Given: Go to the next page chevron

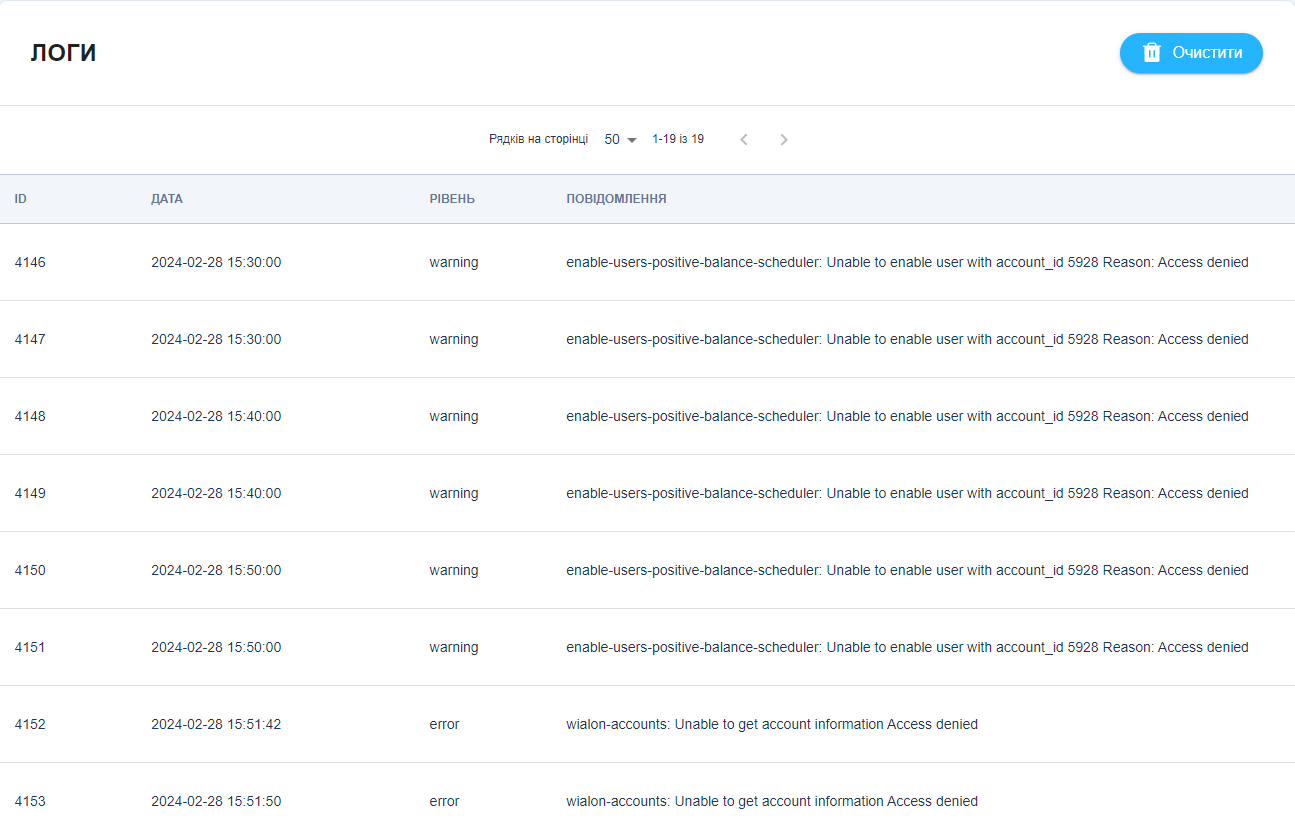Looking at the screenshot, I should point(784,140).
